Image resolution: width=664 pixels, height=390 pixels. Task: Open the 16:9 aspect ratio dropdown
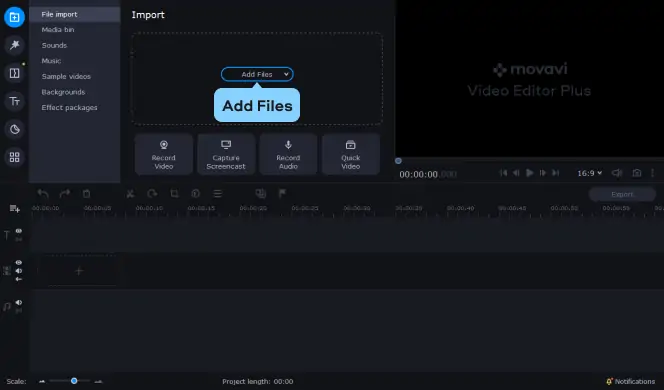[x=589, y=173]
